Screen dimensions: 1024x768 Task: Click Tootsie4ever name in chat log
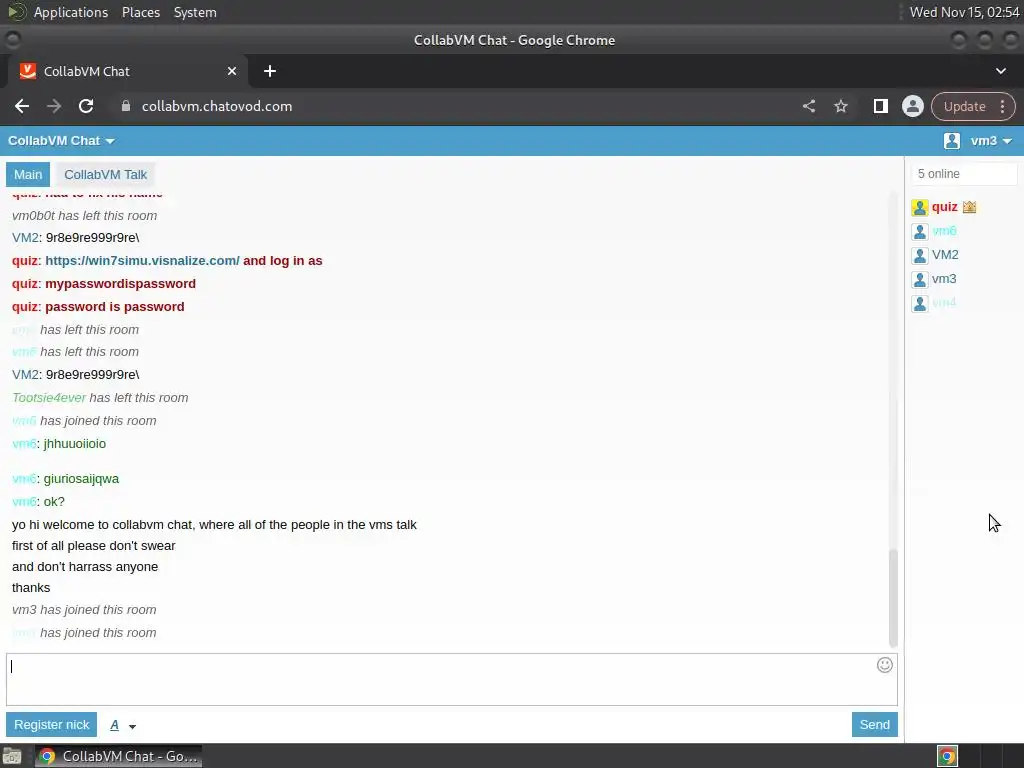coord(49,398)
